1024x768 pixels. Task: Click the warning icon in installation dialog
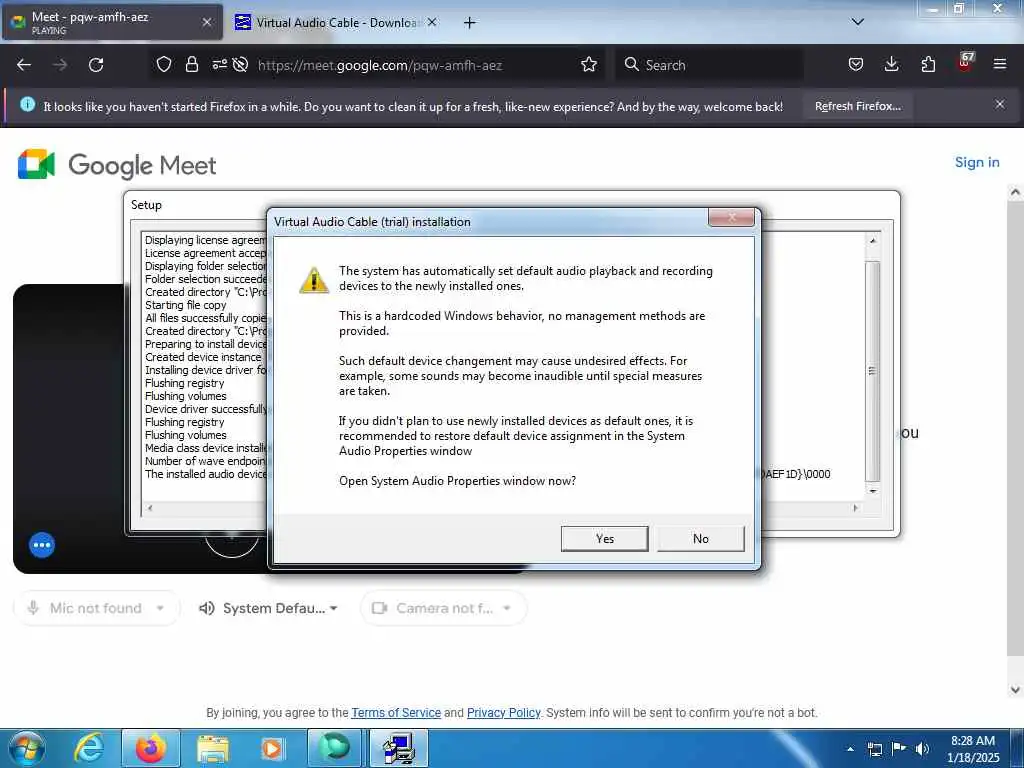pos(314,280)
